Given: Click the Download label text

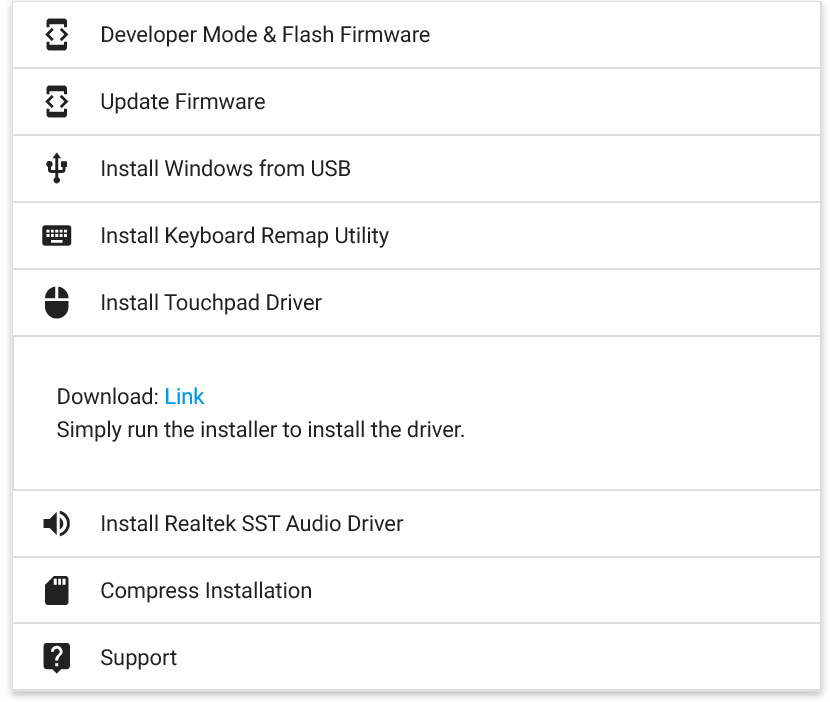Looking at the screenshot, I should [107, 396].
